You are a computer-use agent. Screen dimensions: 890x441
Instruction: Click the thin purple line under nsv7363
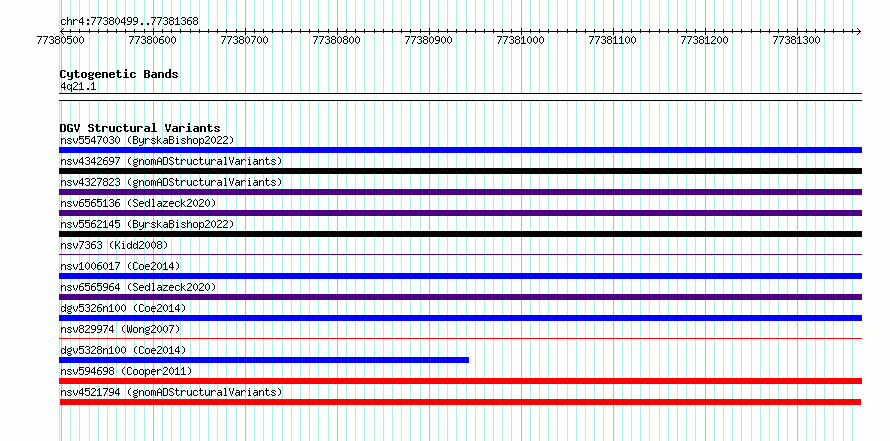(x=460, y=255)
